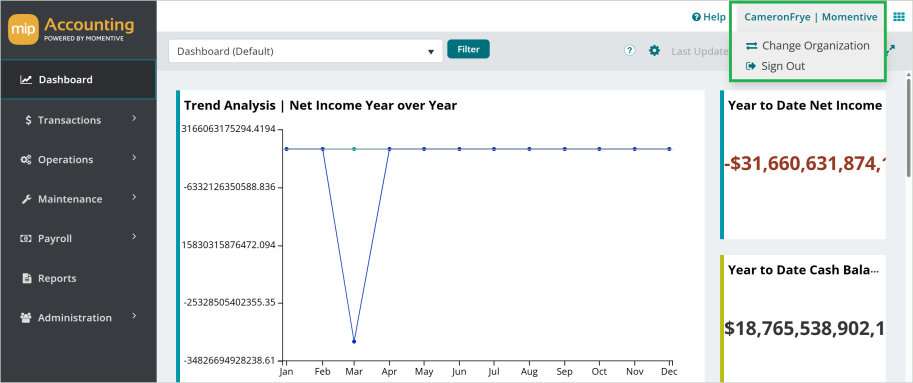Select Change Organization from user menu
The height and width of the screenshot is (383, 913).
coord(808,45)
